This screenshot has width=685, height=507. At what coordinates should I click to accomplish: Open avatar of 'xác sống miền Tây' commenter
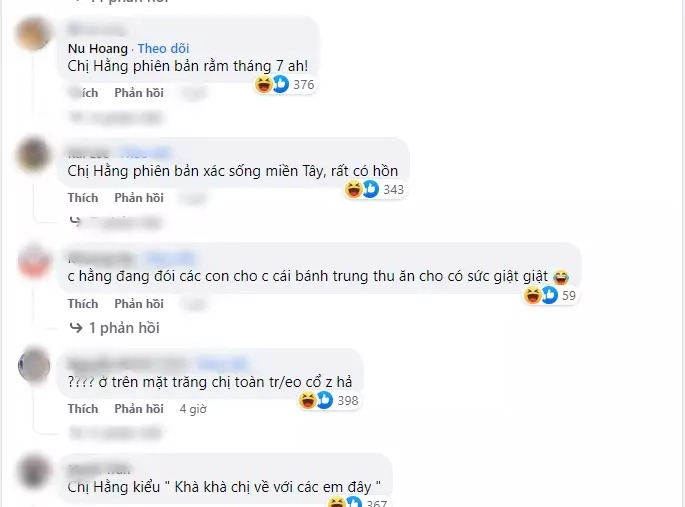(x=33, y=154)
